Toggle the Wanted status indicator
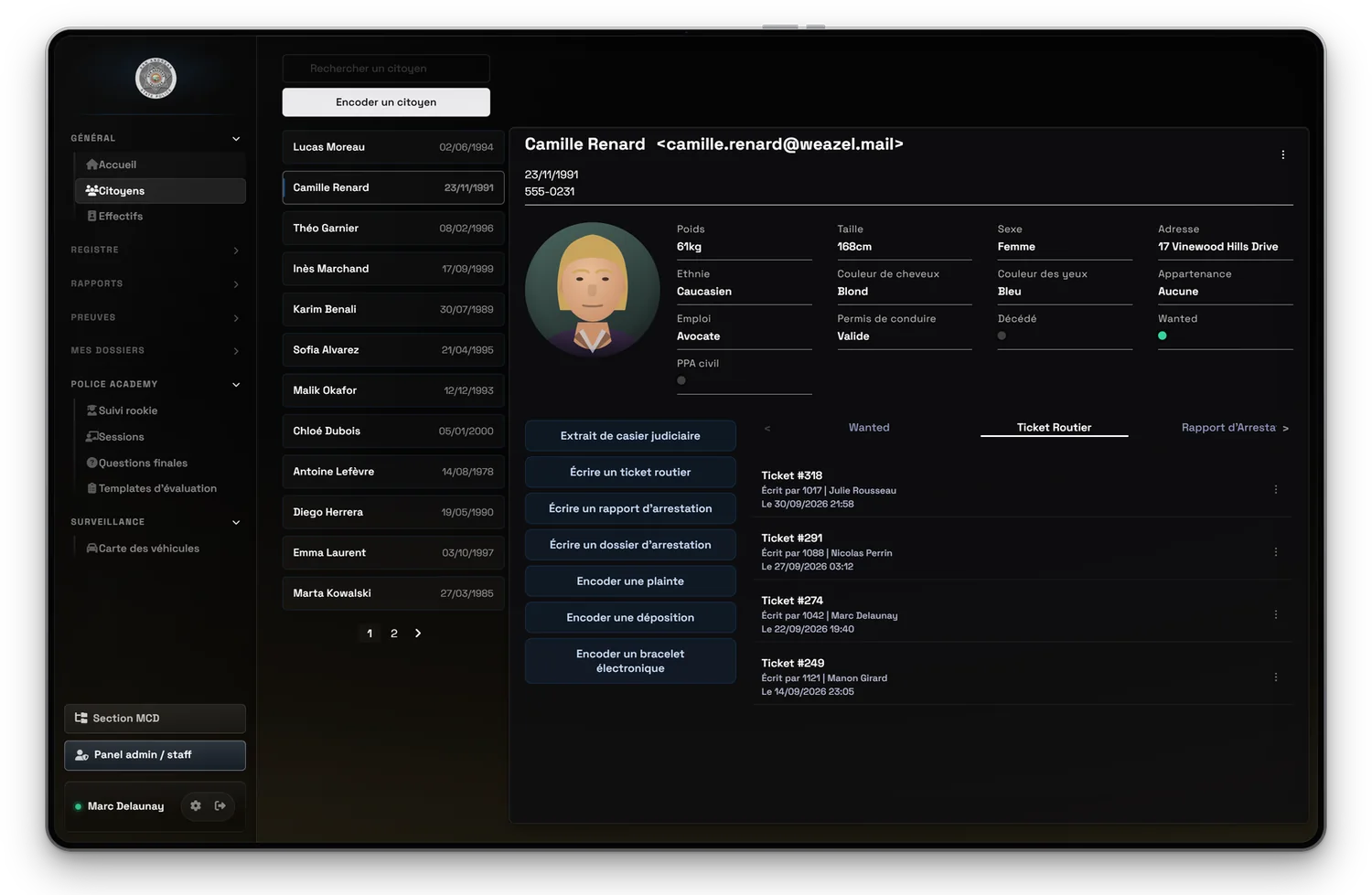 (1163, 336)
